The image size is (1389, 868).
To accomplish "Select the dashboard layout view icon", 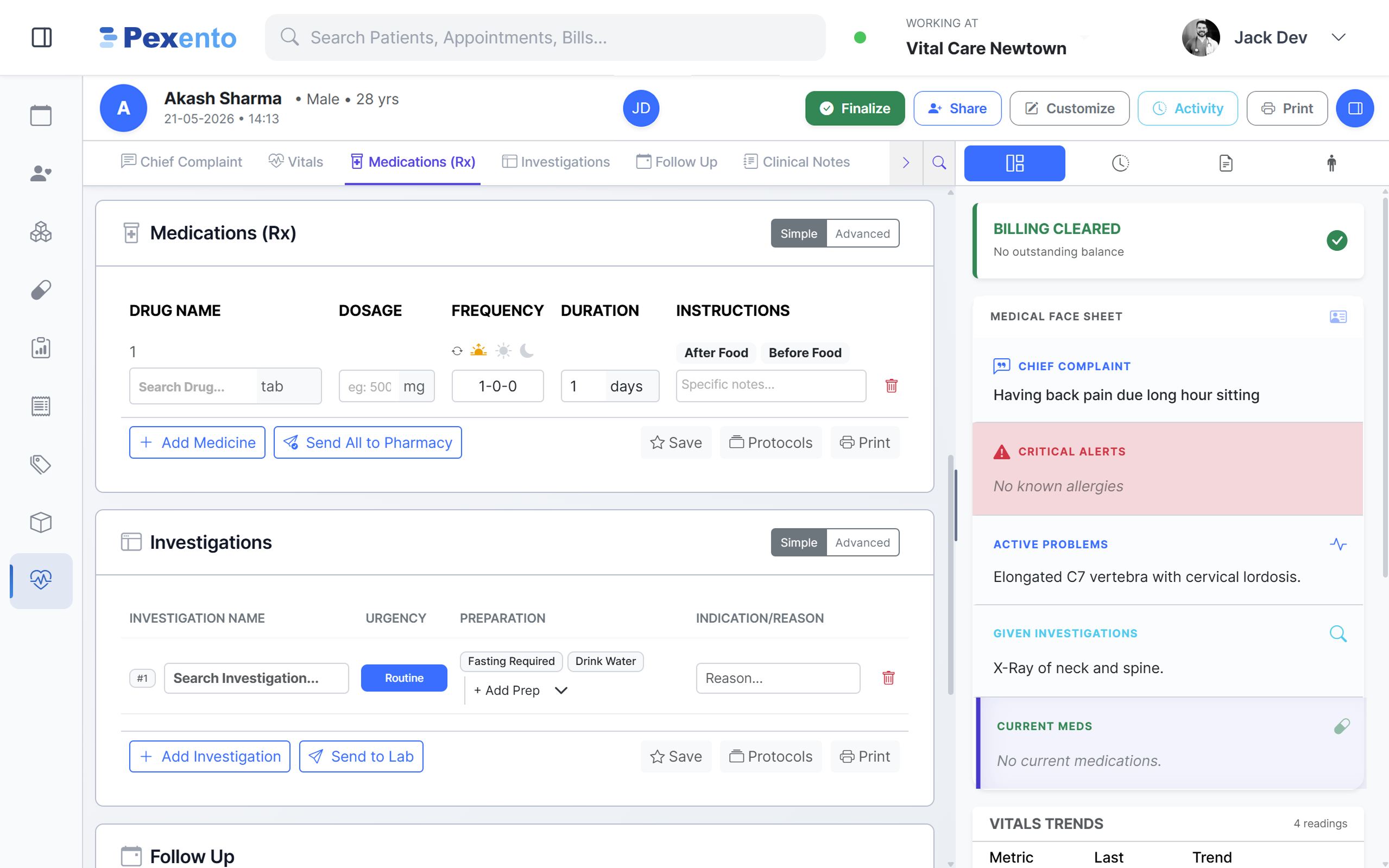I will click(1014, 163).
